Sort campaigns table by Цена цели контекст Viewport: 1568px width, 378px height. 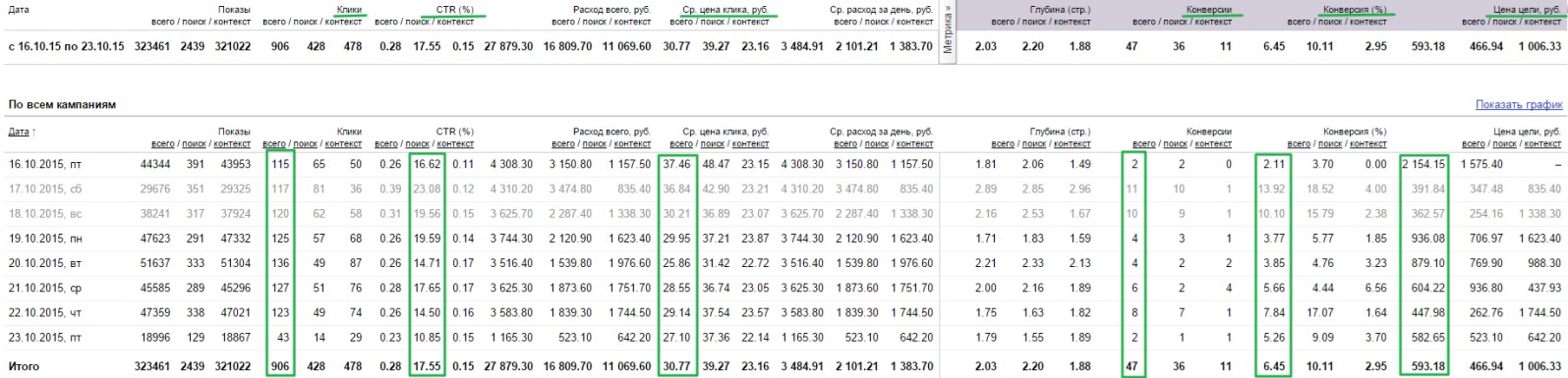[1541, 143]
